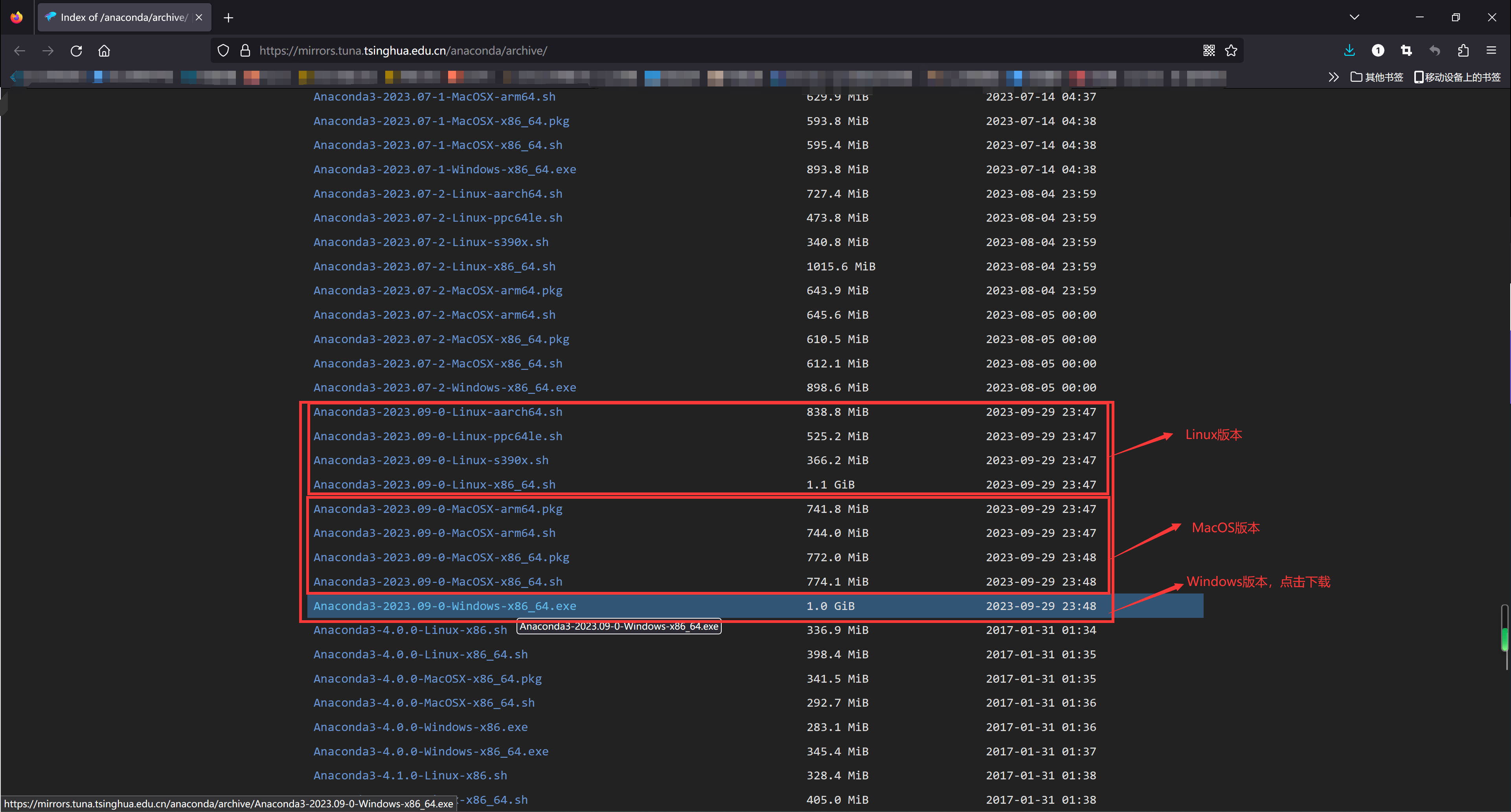Open Anaconda3-2023.07-2-Linux-aarch64.sh link

point(437,194)
